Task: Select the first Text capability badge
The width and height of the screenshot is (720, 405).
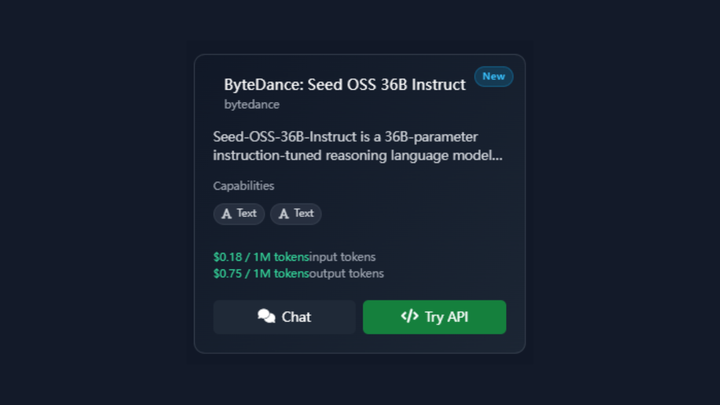Action: pyautogui.click(x=239, y=214)
